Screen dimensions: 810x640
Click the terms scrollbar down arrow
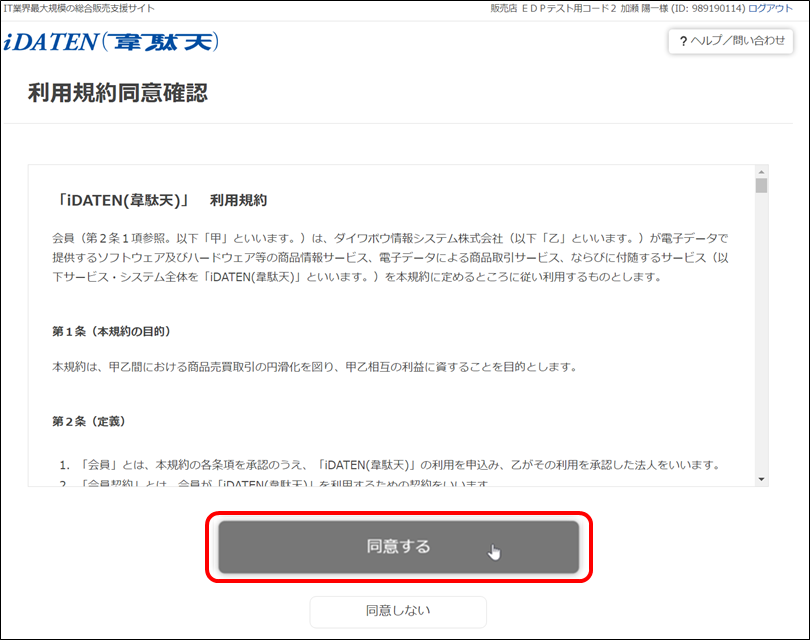(x=761, y=479)
